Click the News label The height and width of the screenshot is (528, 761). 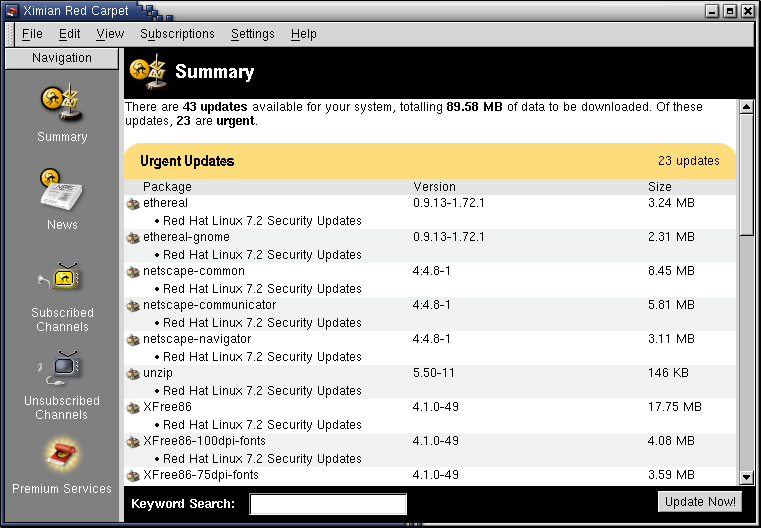click(62, 225)
